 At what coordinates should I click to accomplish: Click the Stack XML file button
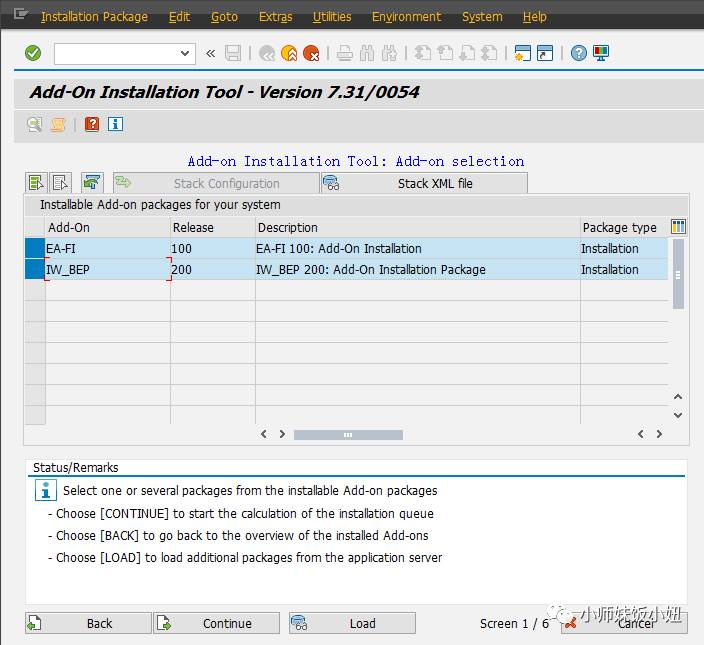424,183
